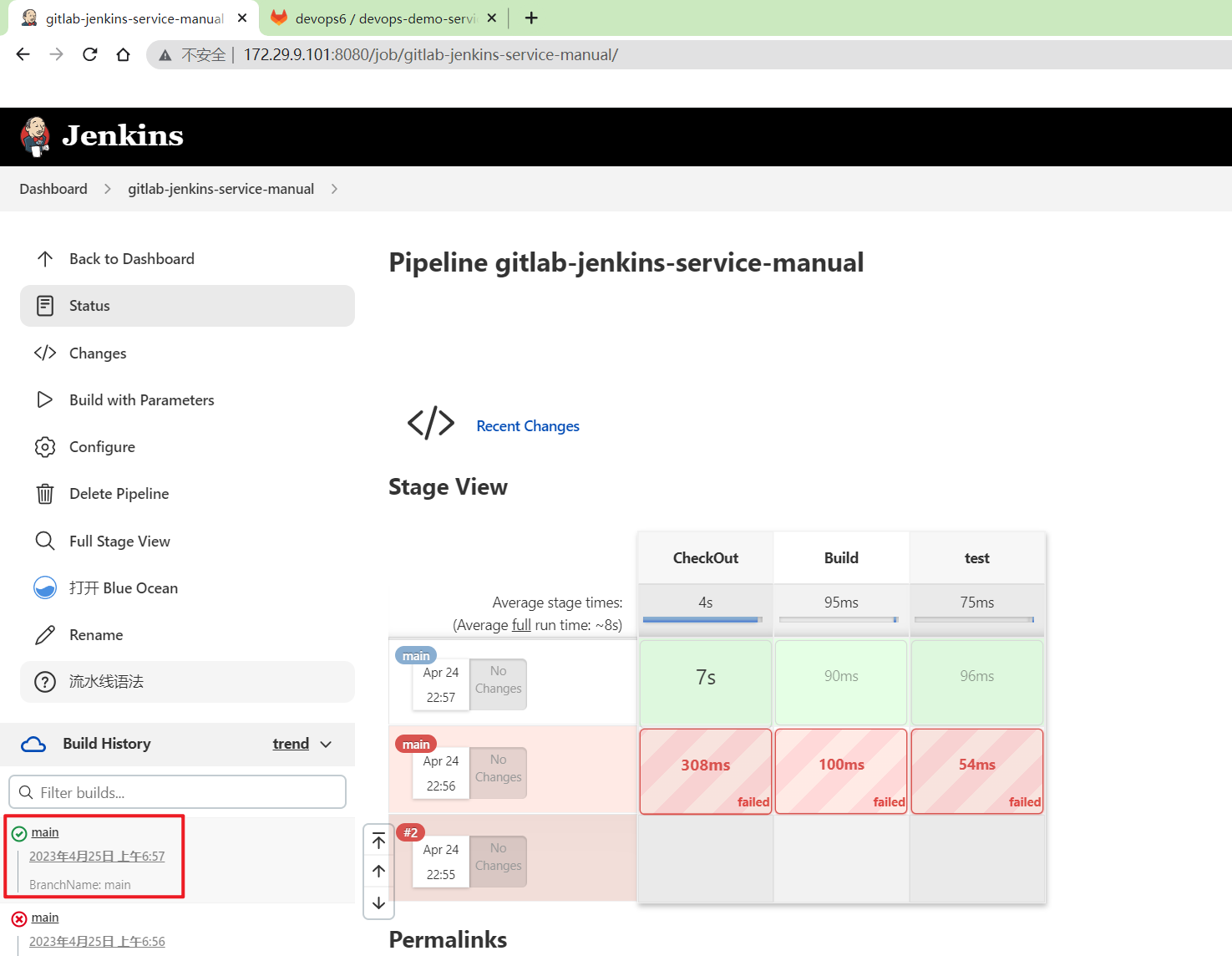The image size is (1232, 956).
Task: Click the Filter builds input field
Action: (177, 792)
